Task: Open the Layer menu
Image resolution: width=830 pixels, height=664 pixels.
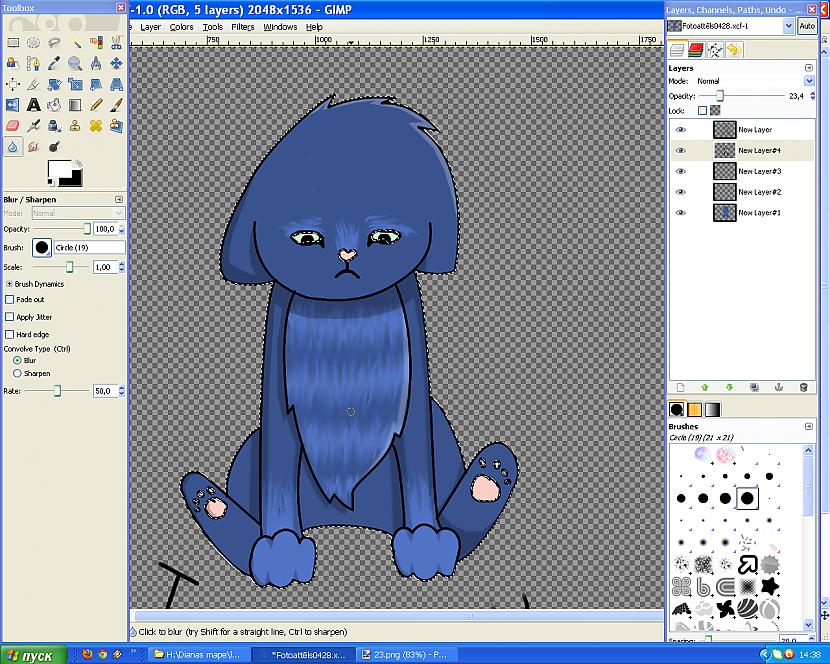Action: (x=150, y=27)
